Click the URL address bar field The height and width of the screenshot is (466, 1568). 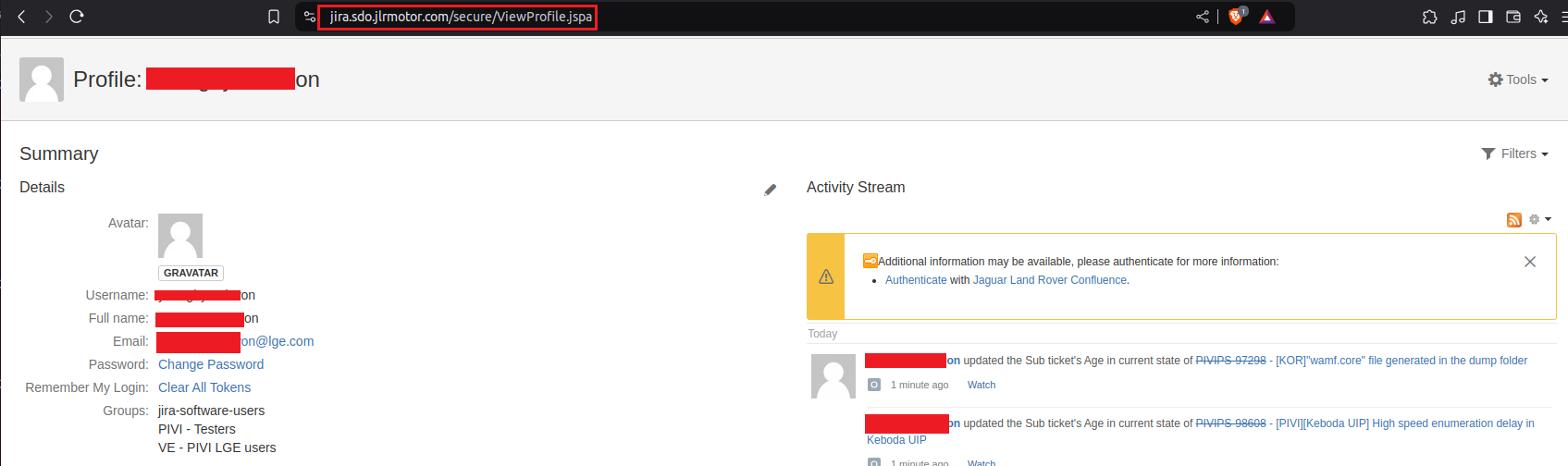click(740, 17)
